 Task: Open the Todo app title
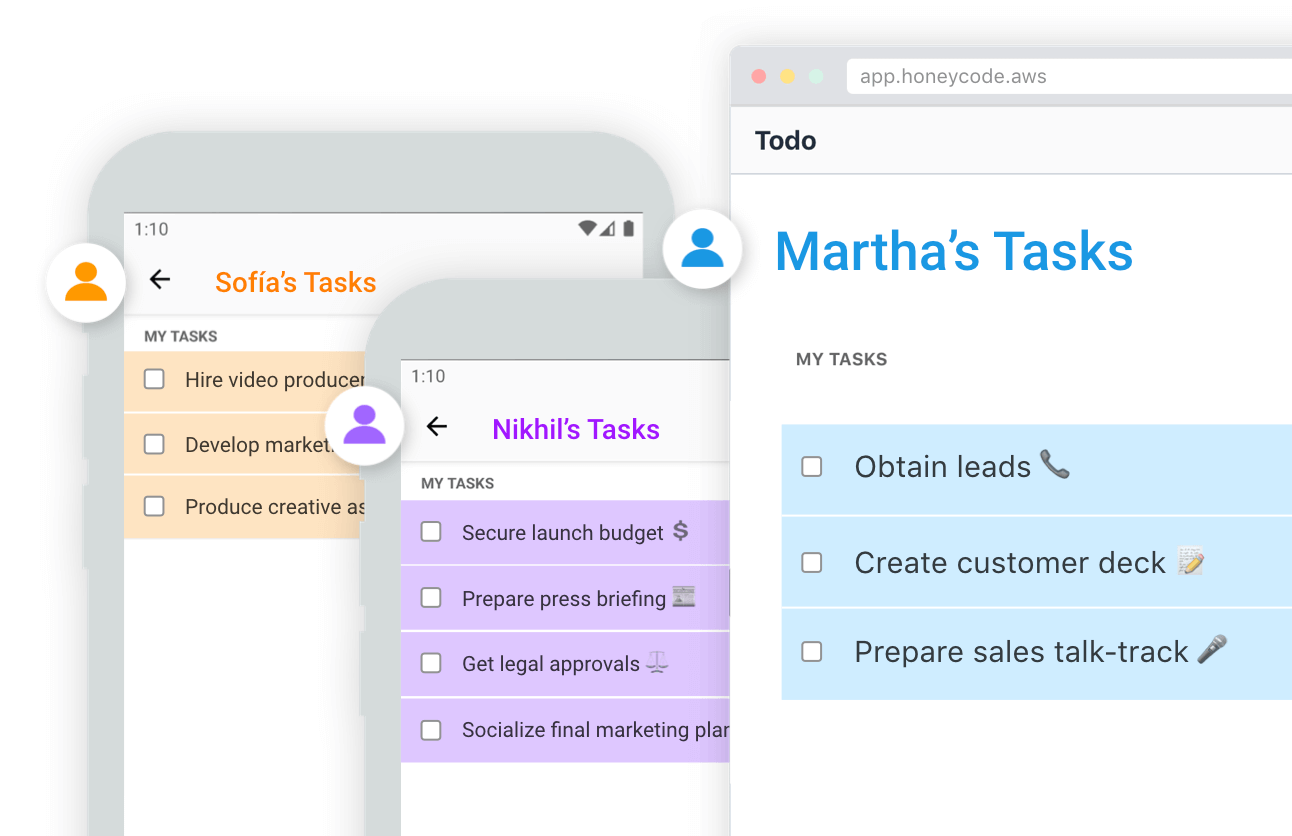click(786, 140)
